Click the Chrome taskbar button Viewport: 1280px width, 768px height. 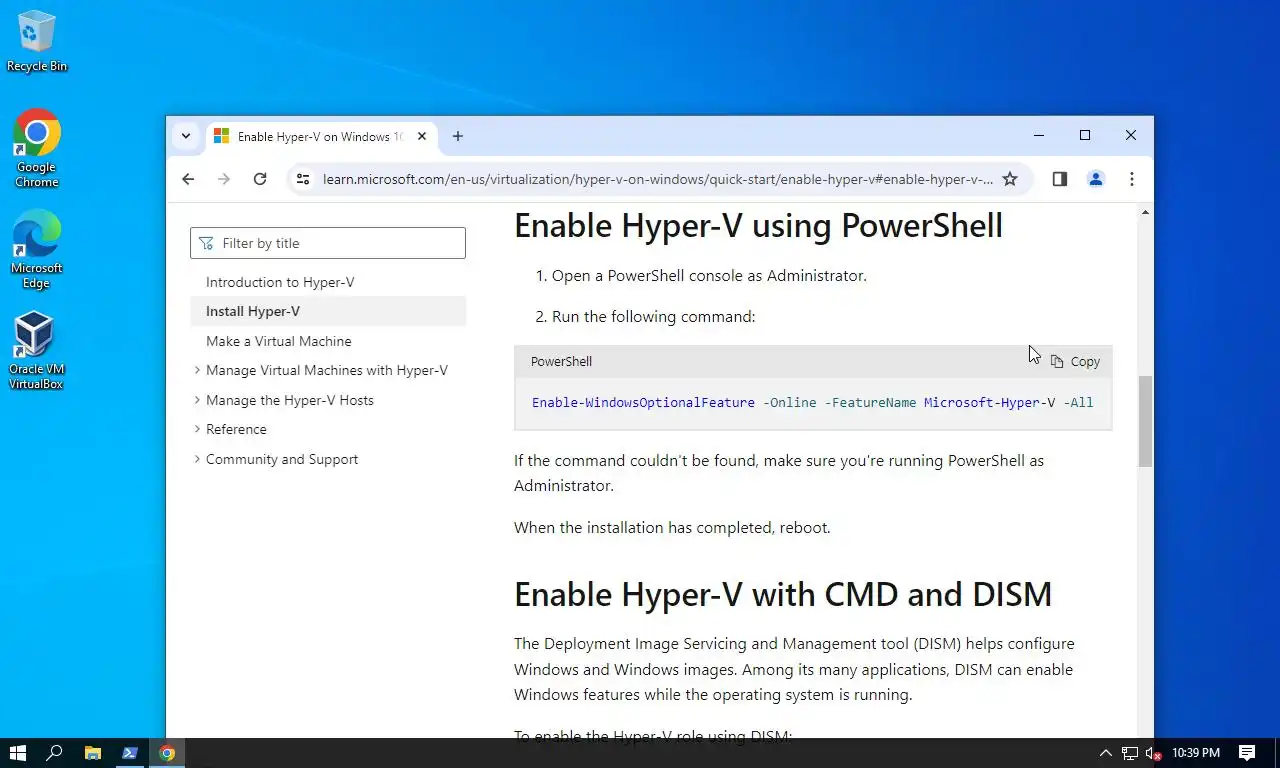point(167,753)
